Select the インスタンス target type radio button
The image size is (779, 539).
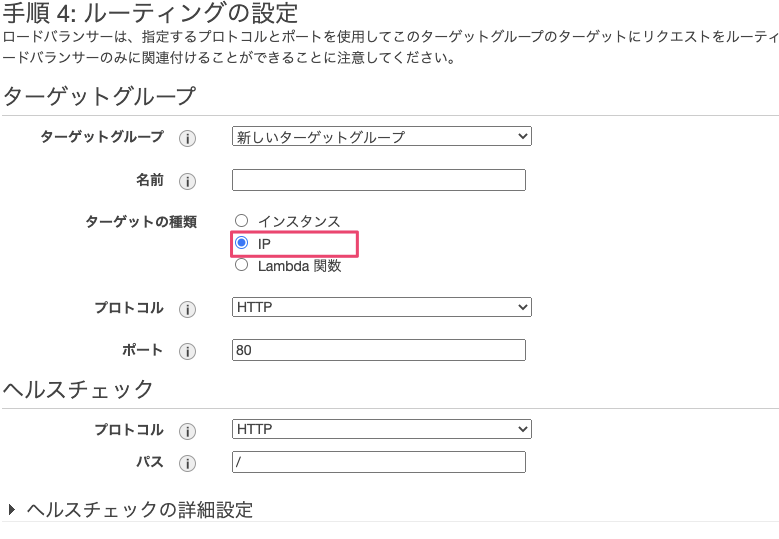point(241,221)
